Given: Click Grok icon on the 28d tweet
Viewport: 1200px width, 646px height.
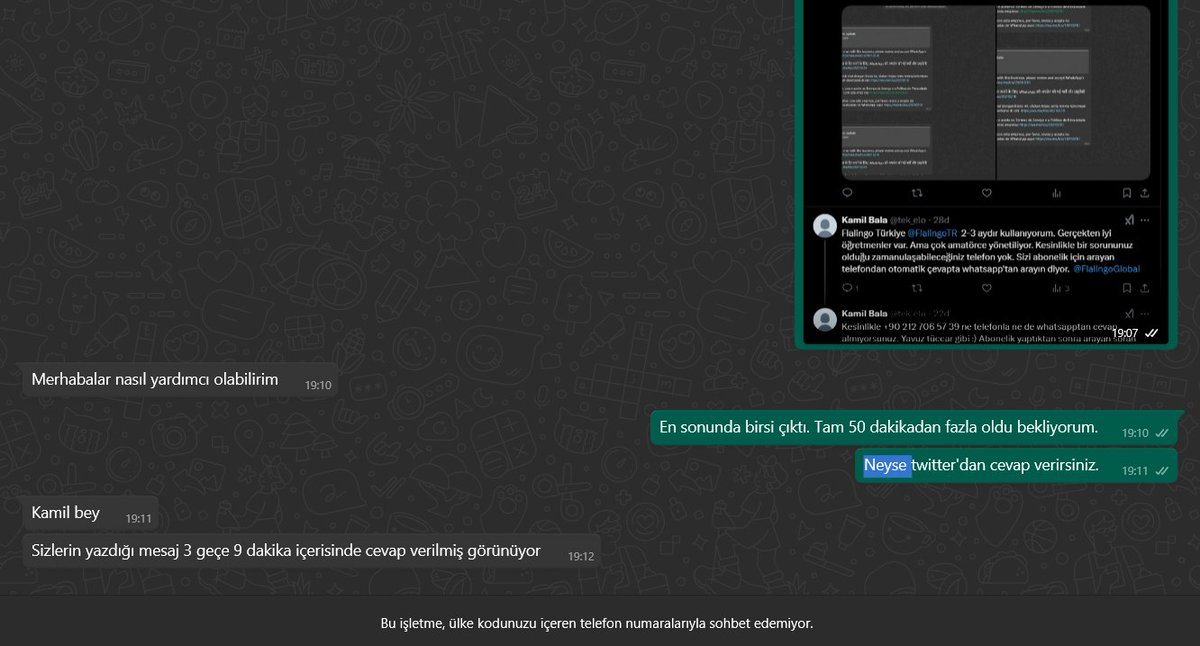Looking at the screenshot, I should [1130, 219].
